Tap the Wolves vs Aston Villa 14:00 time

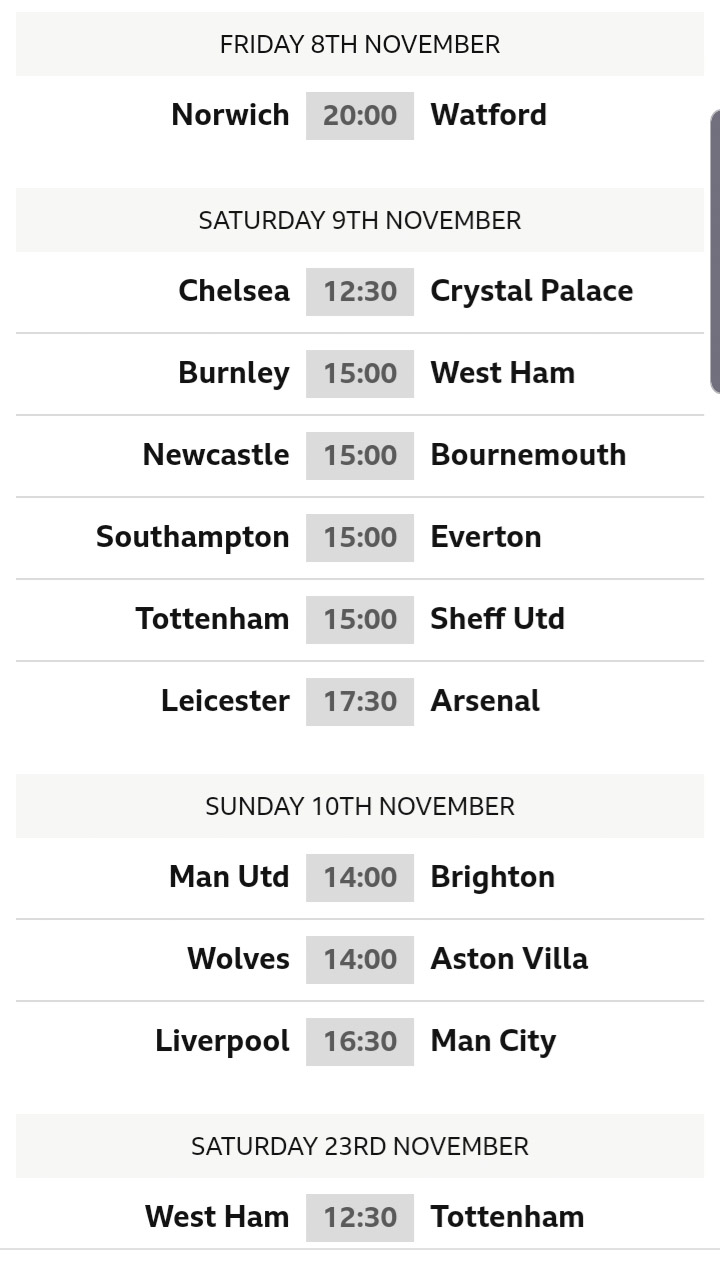(x=360, y=959)
